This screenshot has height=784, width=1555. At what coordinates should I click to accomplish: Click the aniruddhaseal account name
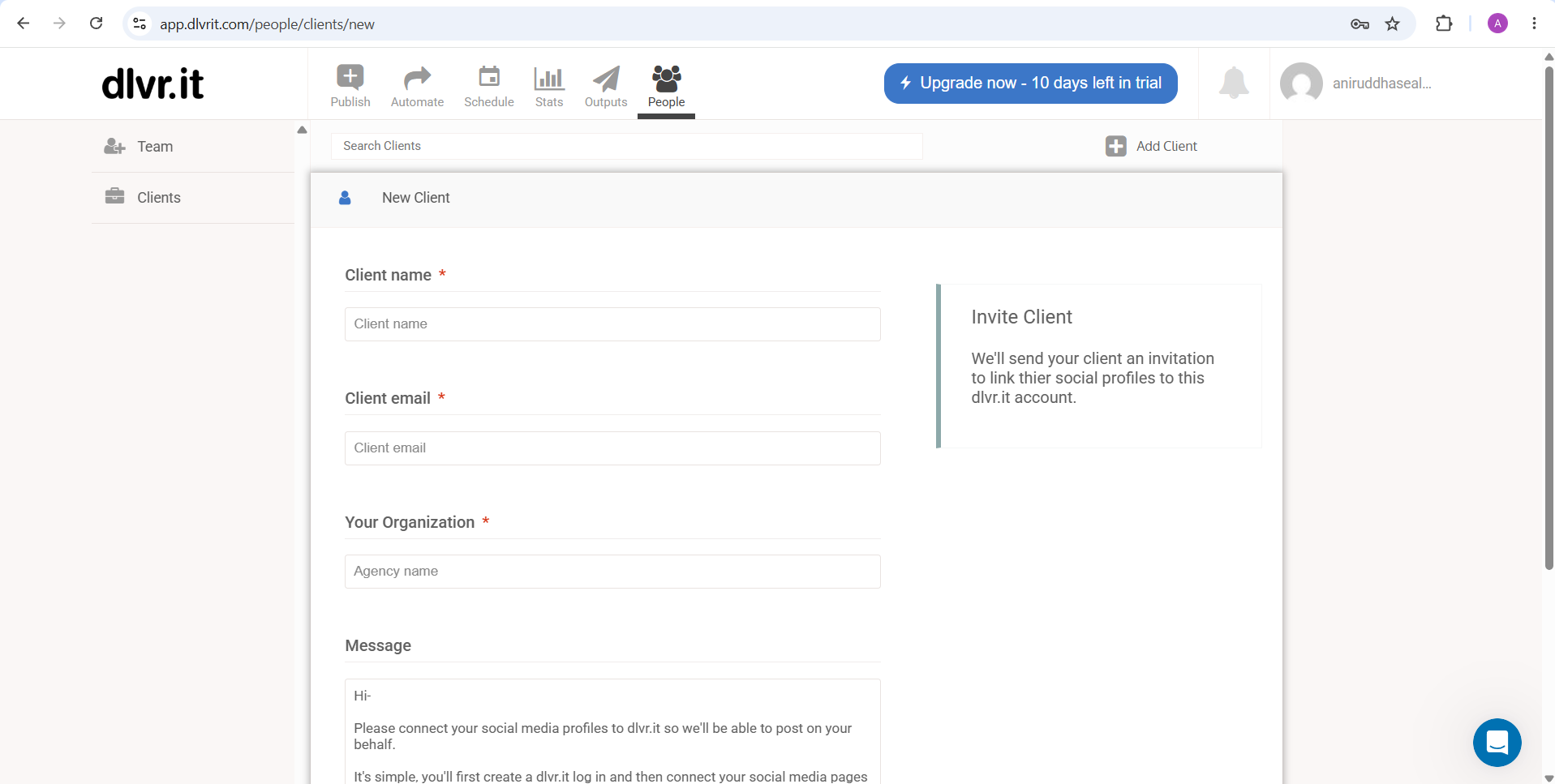1381,83
